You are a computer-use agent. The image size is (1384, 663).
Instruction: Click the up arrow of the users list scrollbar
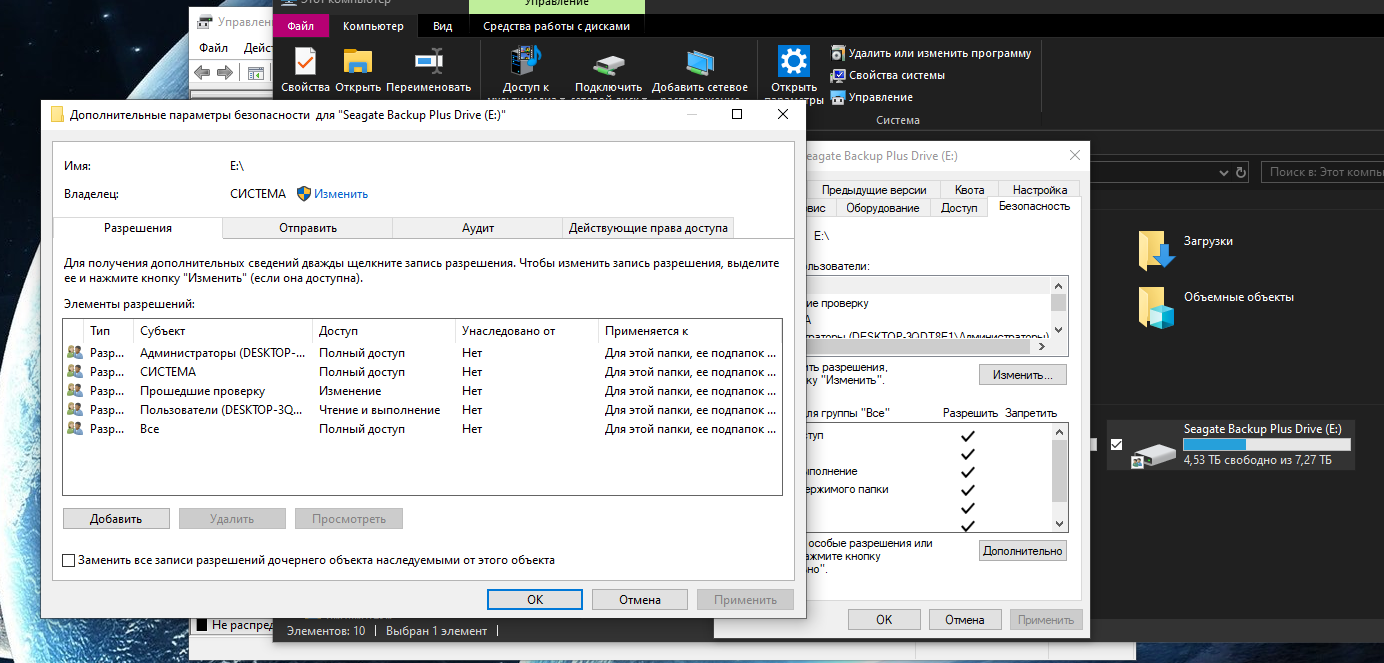(1058, 285)
